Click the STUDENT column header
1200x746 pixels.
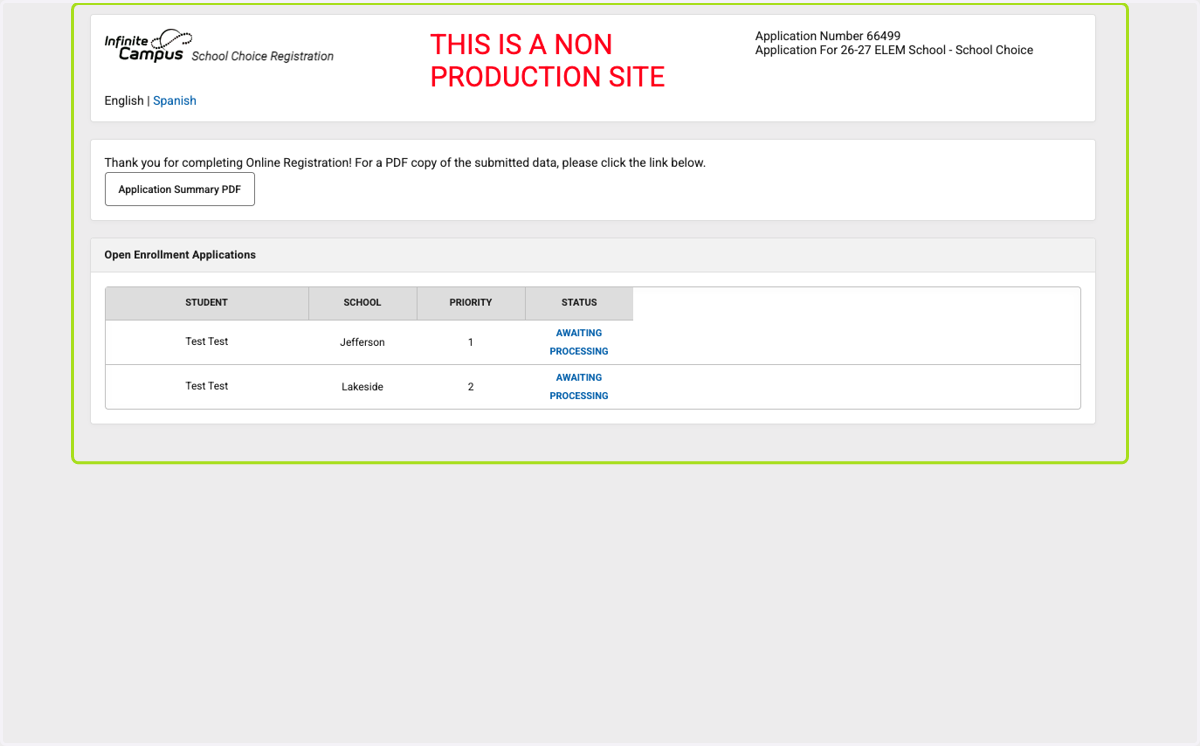[x=207, y=303]
